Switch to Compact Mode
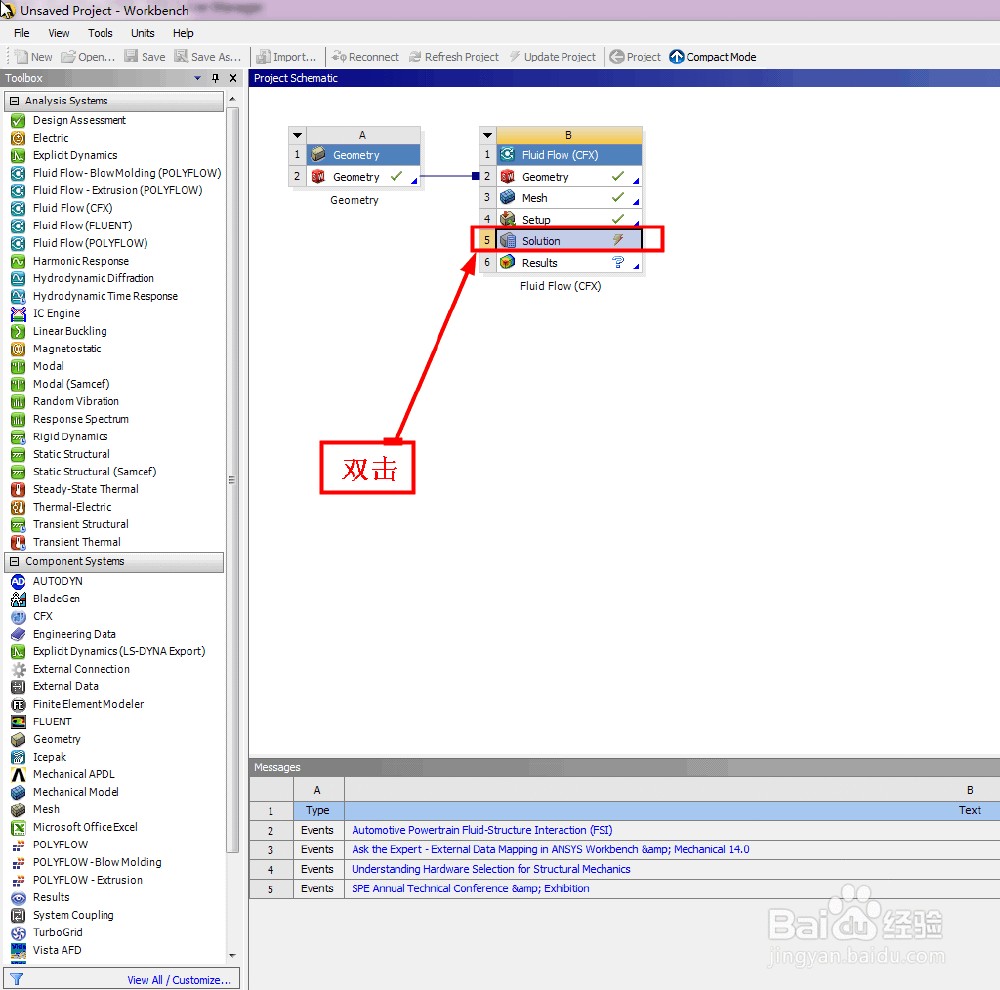This screenshot has height=990, width=1000. (x=712, y=57)
